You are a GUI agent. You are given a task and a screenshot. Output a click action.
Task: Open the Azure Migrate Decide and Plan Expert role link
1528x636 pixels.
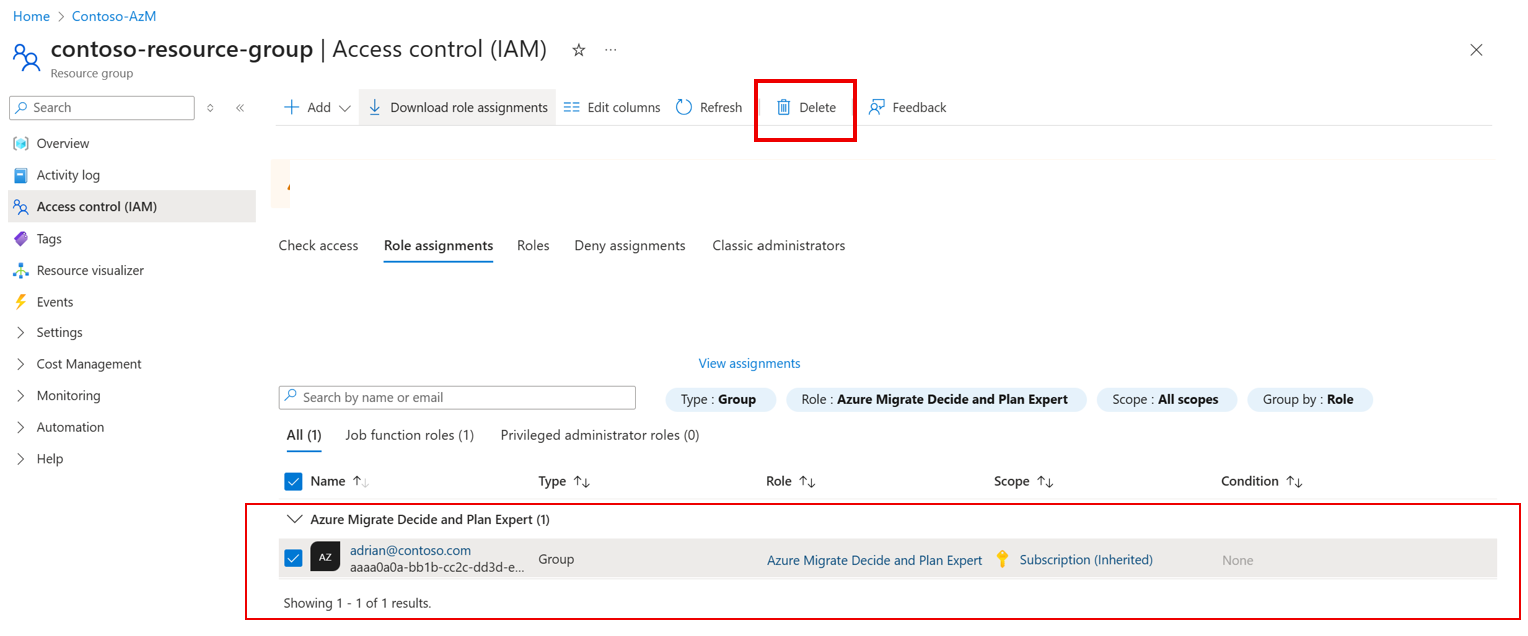point(875,561)
